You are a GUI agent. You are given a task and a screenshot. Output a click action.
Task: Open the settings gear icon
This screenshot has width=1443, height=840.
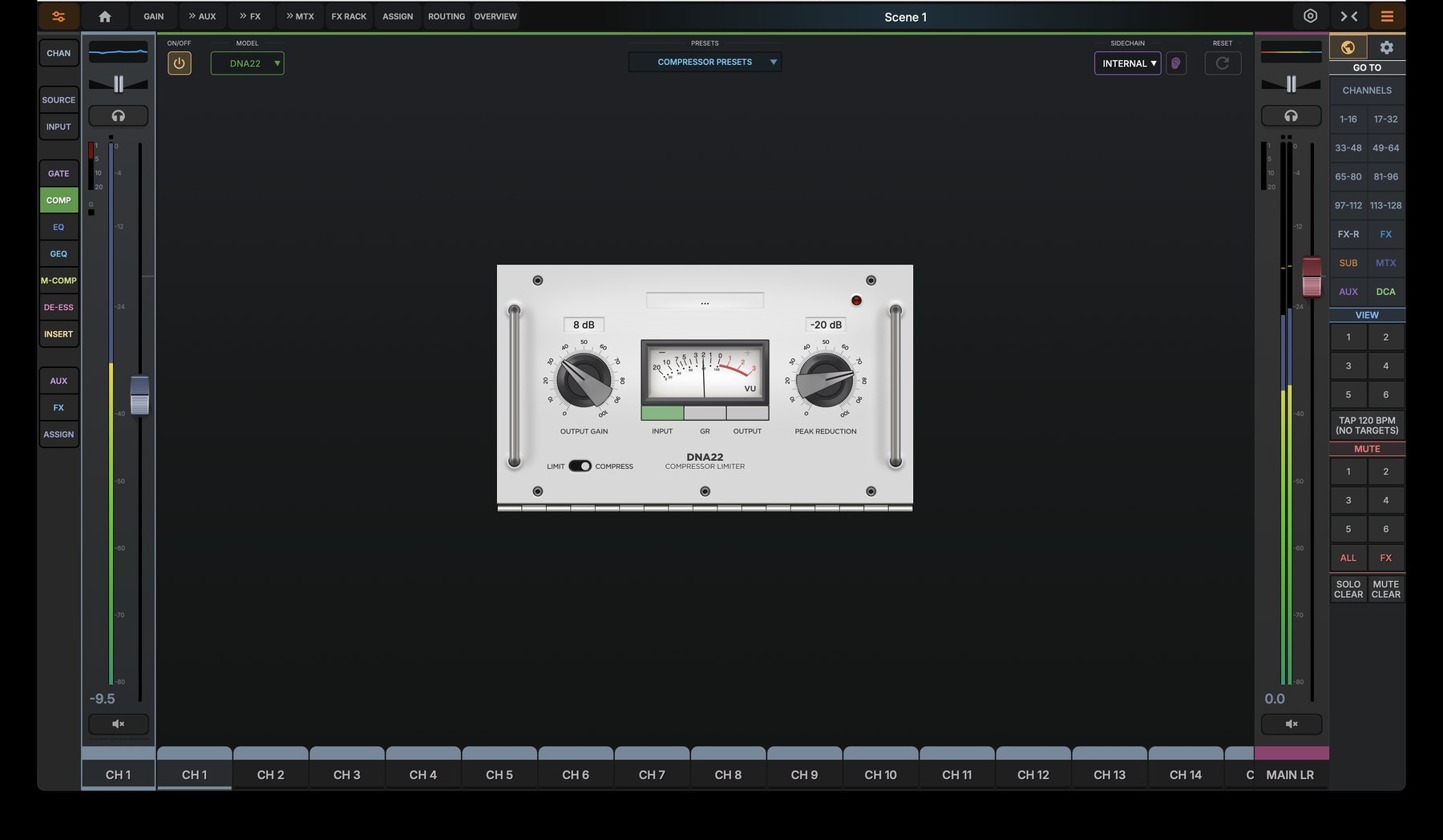coord(1386,47)
